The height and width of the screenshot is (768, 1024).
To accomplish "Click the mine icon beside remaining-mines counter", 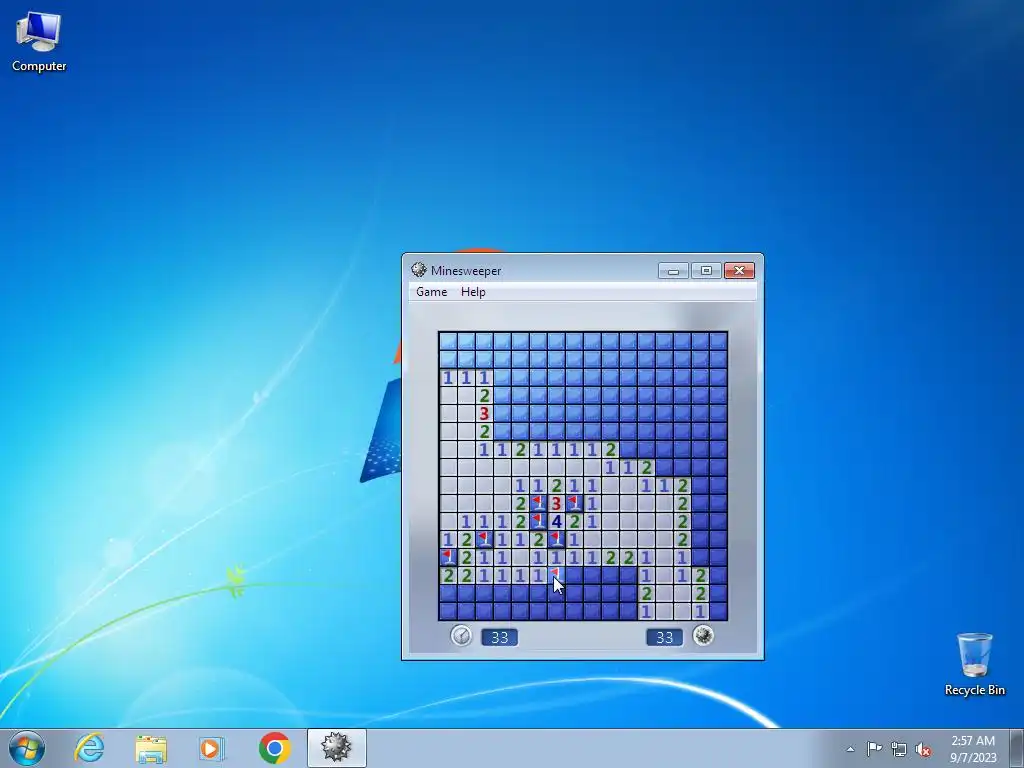I will tap(703, 635).
